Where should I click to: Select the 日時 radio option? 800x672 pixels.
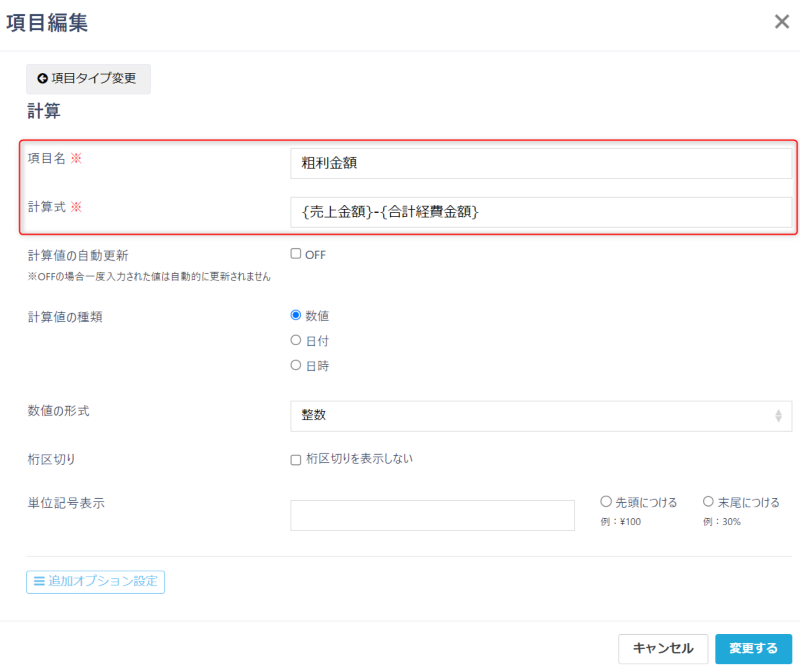(295, 365)
